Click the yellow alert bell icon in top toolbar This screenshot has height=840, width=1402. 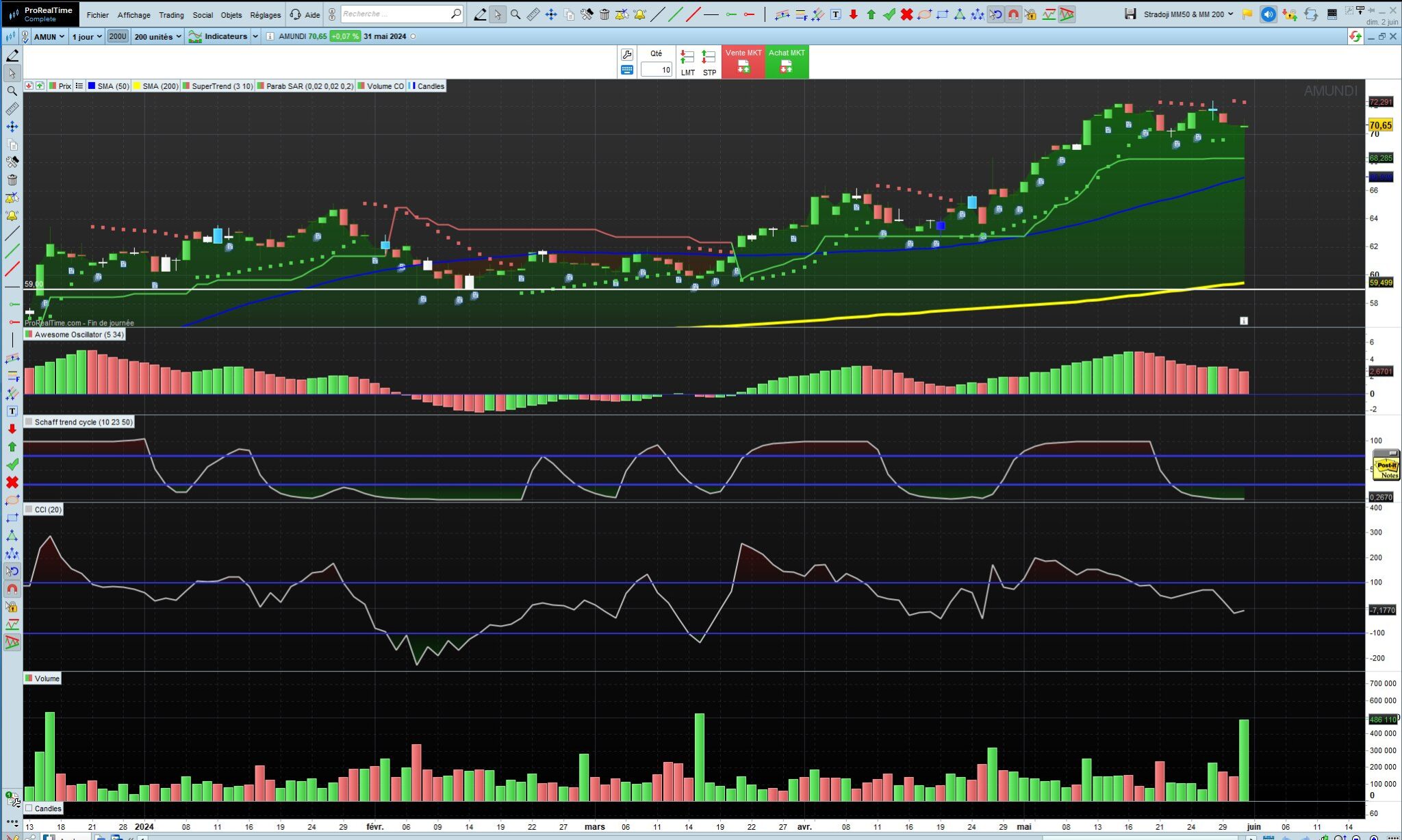tap(640, 14)
